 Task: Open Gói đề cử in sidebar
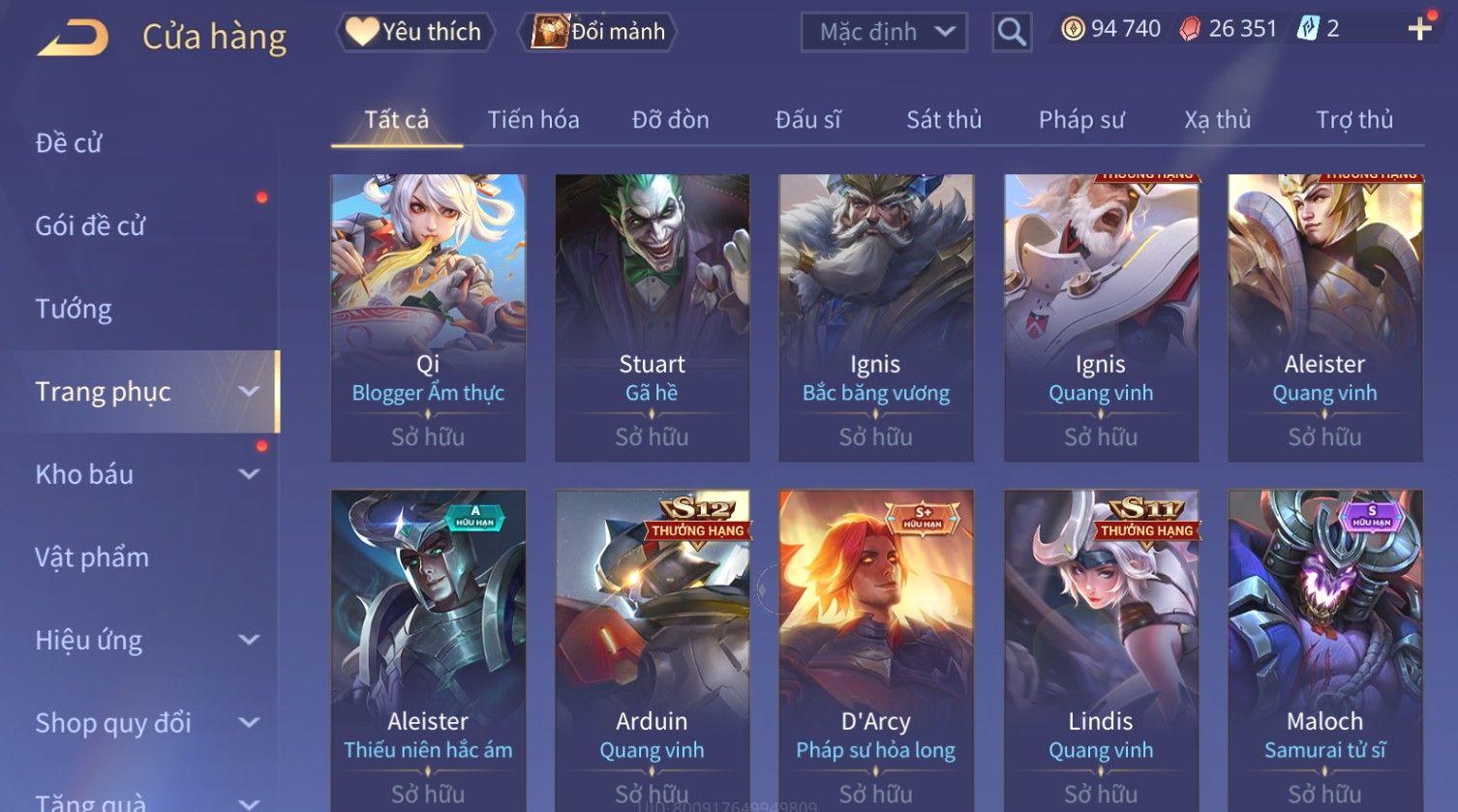coord(90,226)
